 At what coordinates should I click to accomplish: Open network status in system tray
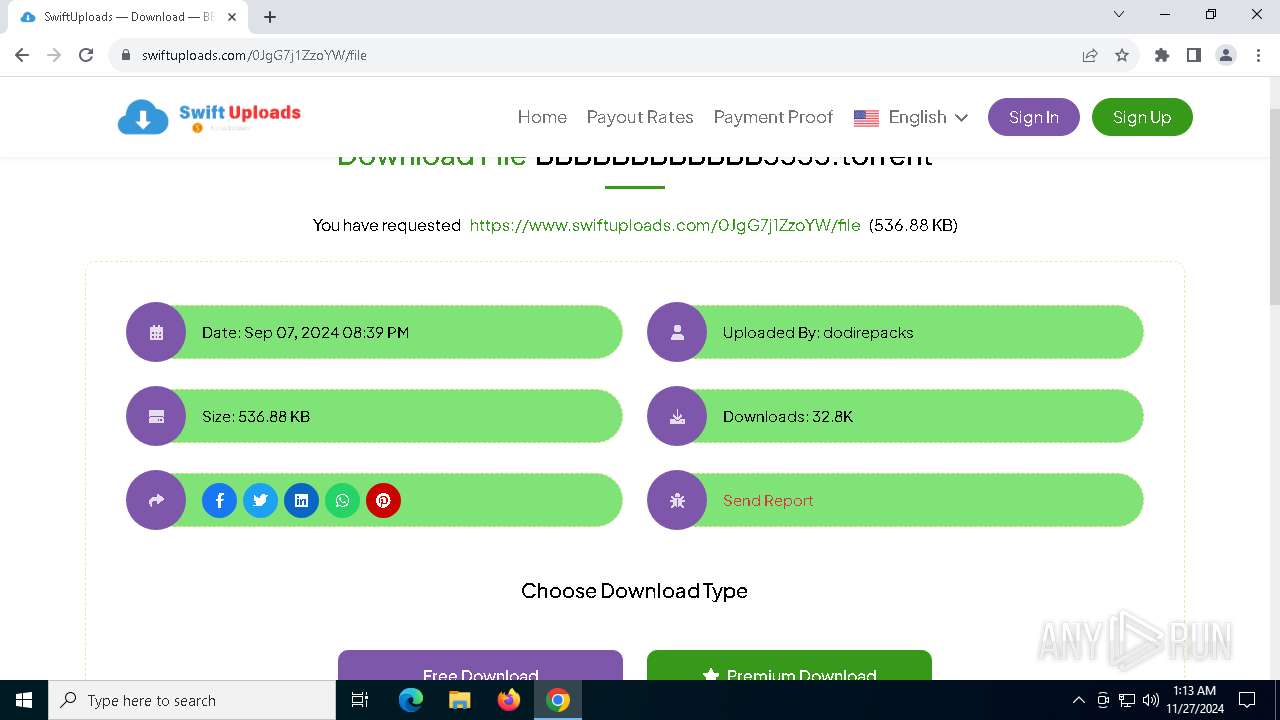[1127, 700]
